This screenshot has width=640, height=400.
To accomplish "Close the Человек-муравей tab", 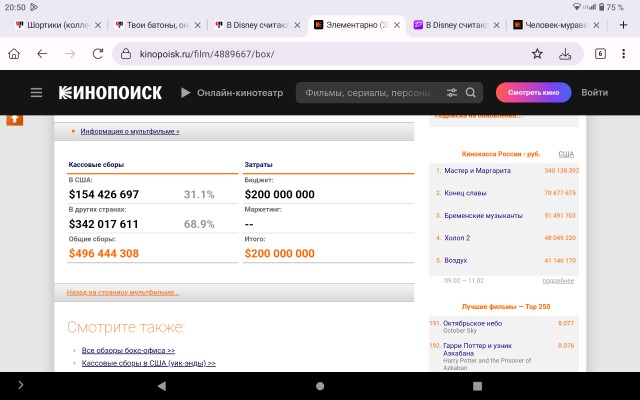I will click(596, 25).
